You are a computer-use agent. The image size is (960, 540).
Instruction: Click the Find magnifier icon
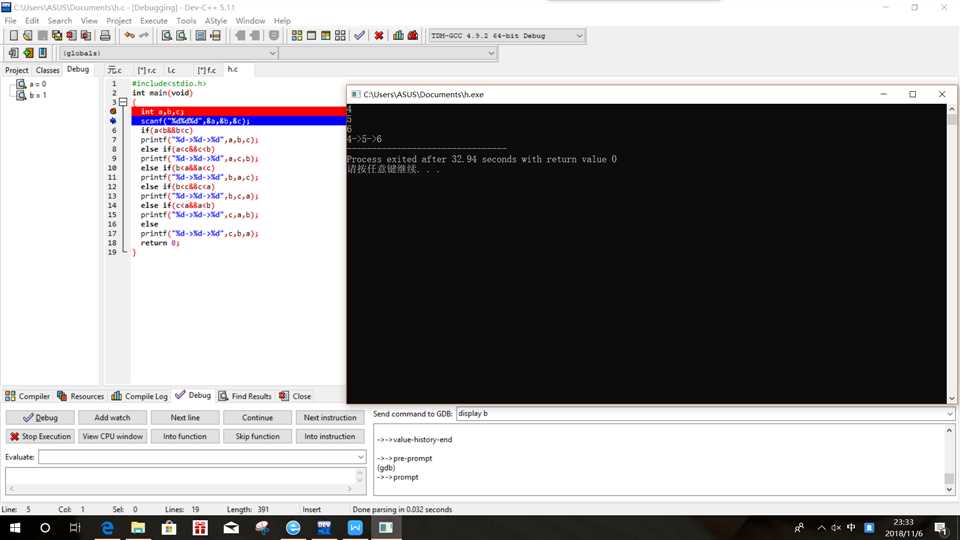(167, 36)
